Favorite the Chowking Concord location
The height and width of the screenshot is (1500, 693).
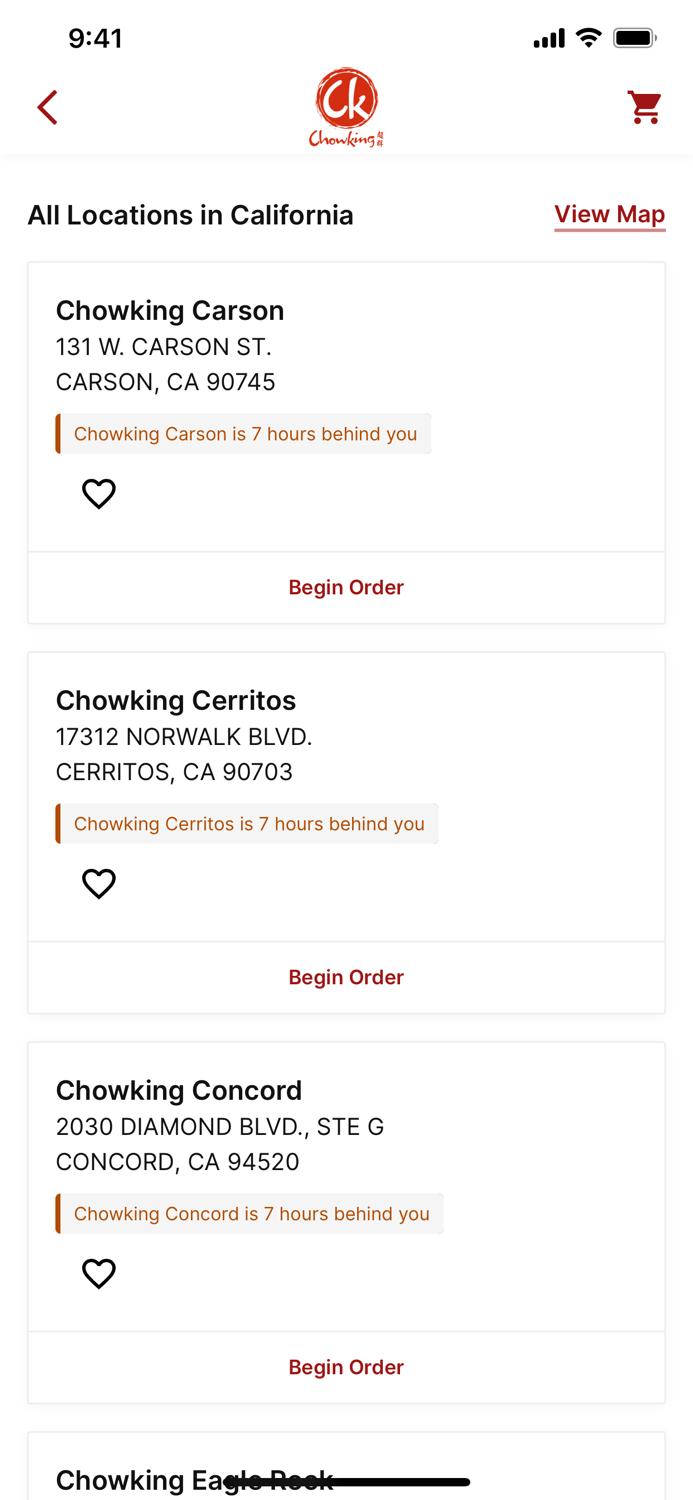point(99,1273)
